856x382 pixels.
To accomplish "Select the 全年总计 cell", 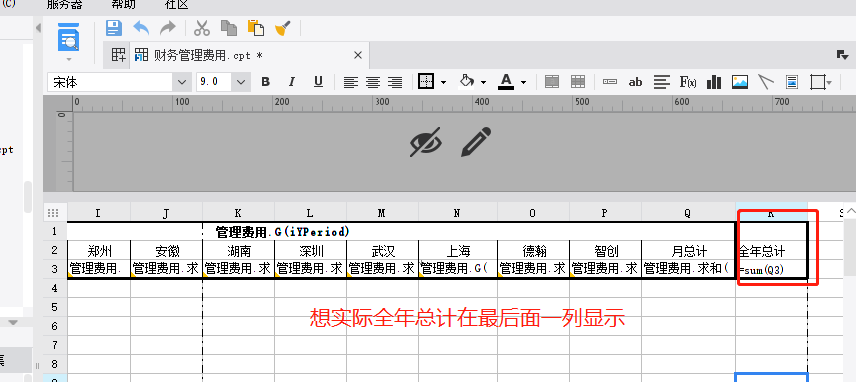I will 771,251.
